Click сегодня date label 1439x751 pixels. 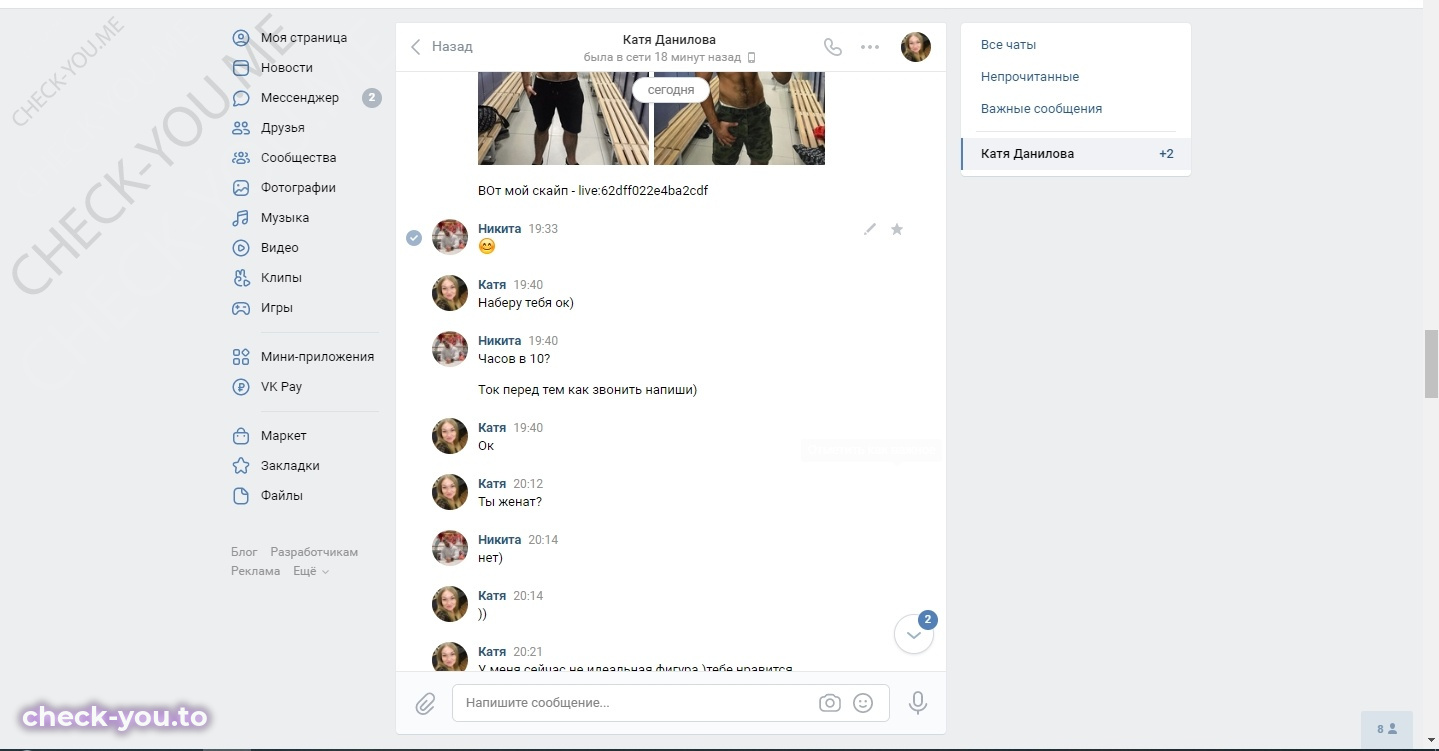(671, 90)
